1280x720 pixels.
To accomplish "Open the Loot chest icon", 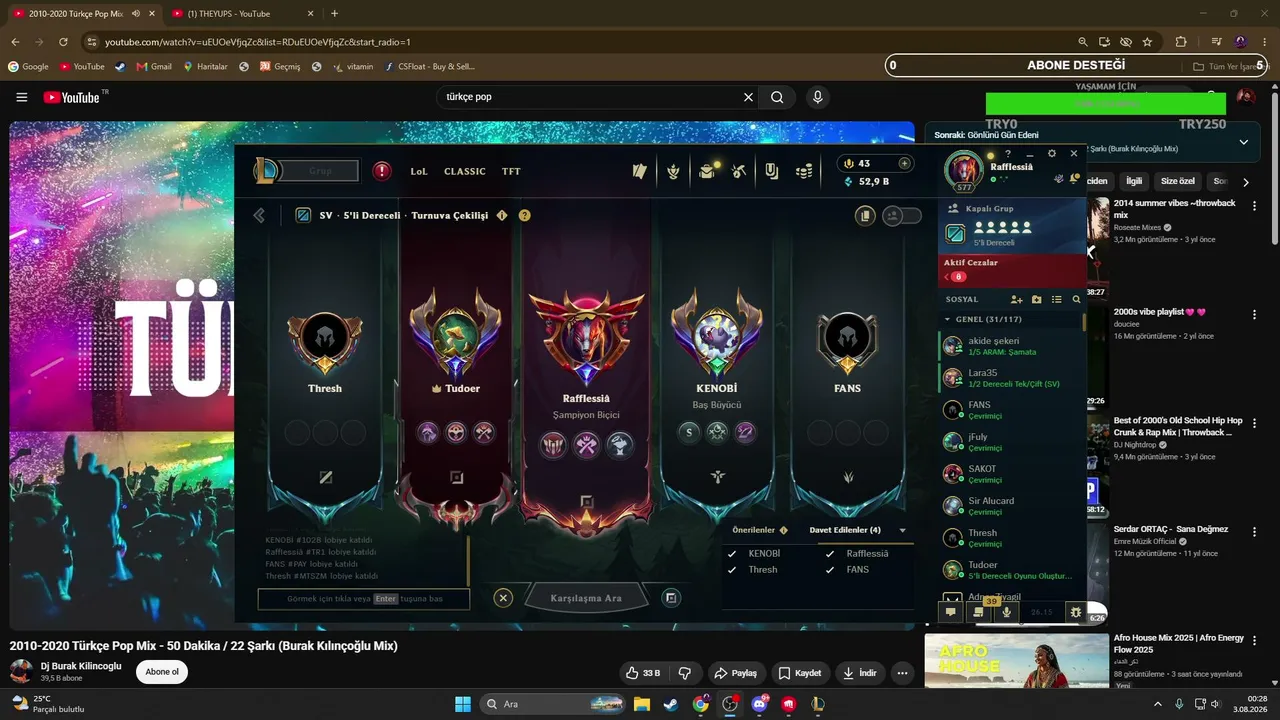I will point(707,171).
